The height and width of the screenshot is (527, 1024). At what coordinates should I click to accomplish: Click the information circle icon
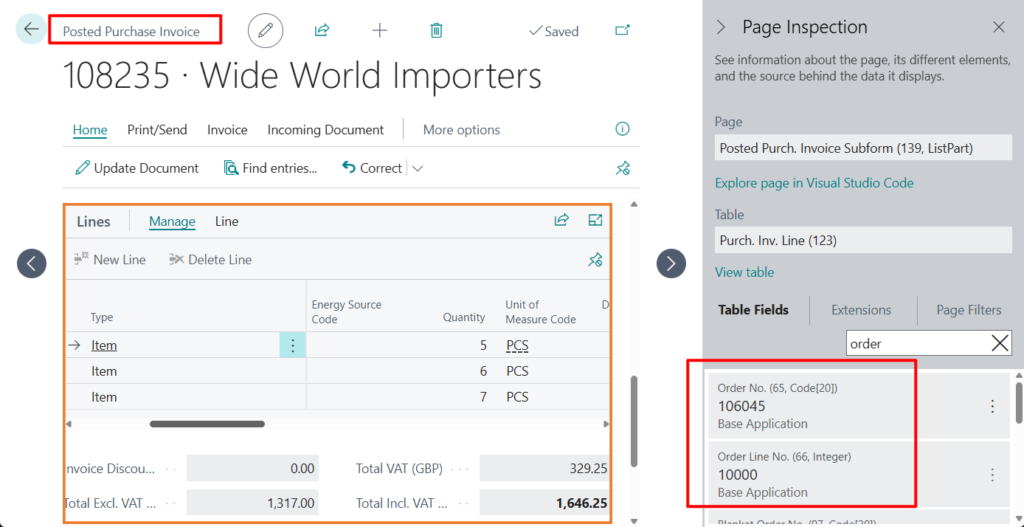[622, 129]
